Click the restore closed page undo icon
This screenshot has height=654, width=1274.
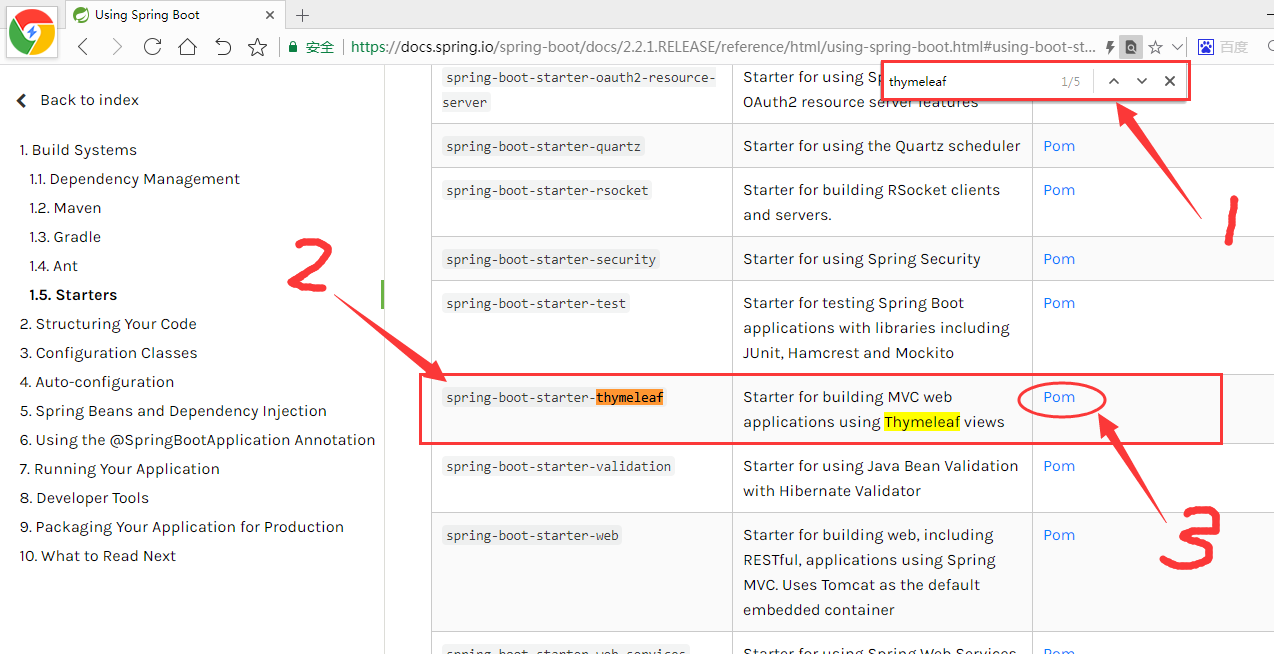point(222,47)
